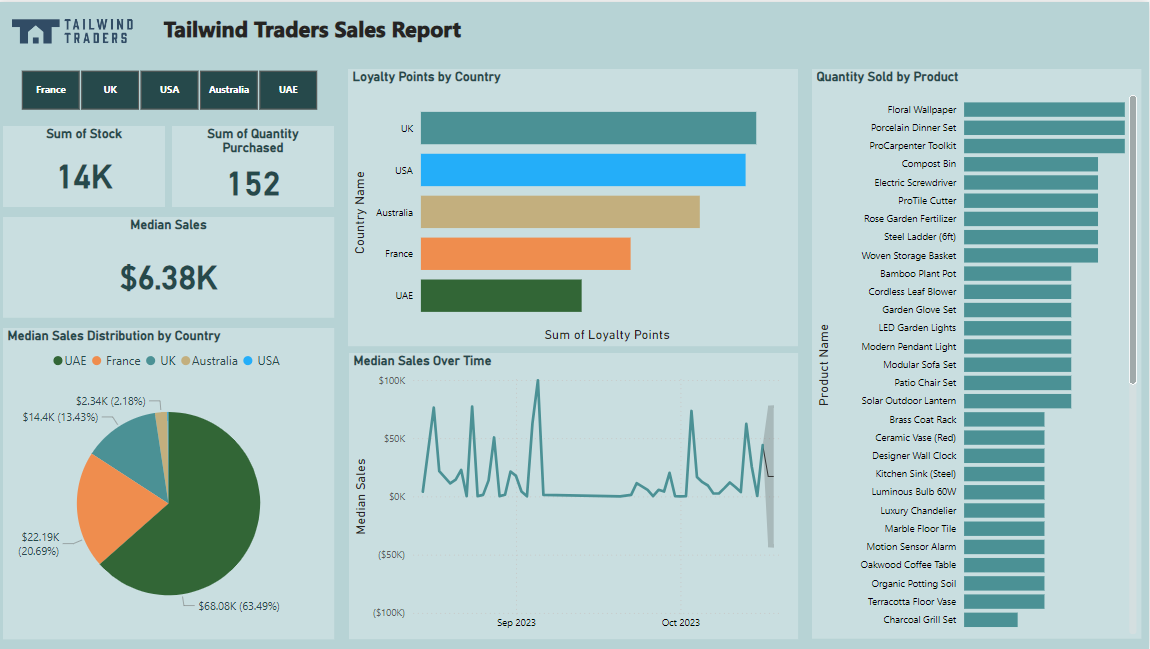Select the UK country slicer button
This screenshot has height=649, width=1150.
pos(110,90)
